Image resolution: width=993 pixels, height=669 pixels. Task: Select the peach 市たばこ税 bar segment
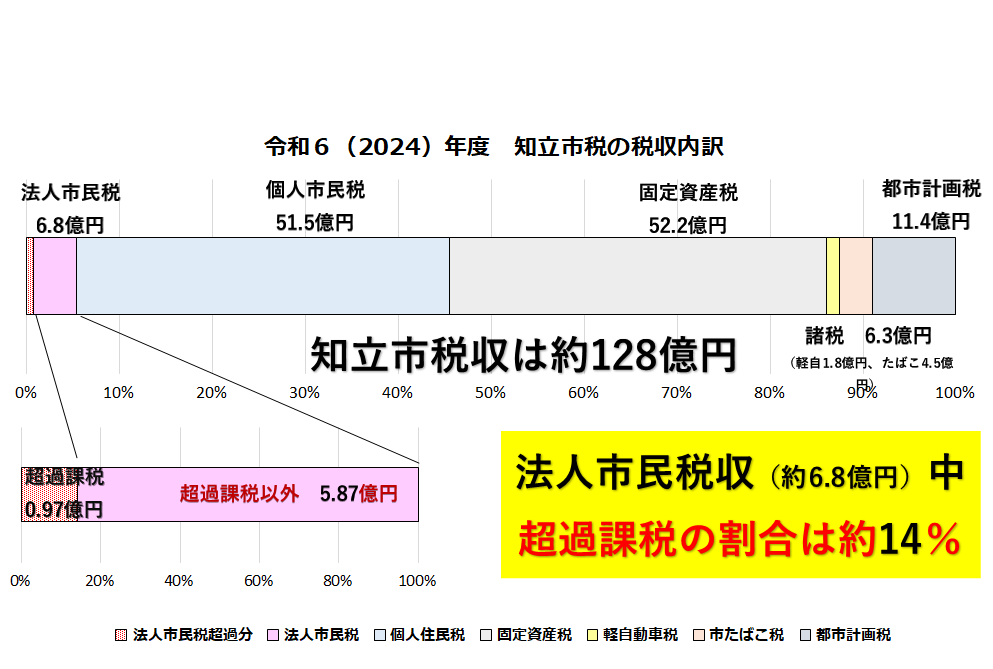coord(855,276)
